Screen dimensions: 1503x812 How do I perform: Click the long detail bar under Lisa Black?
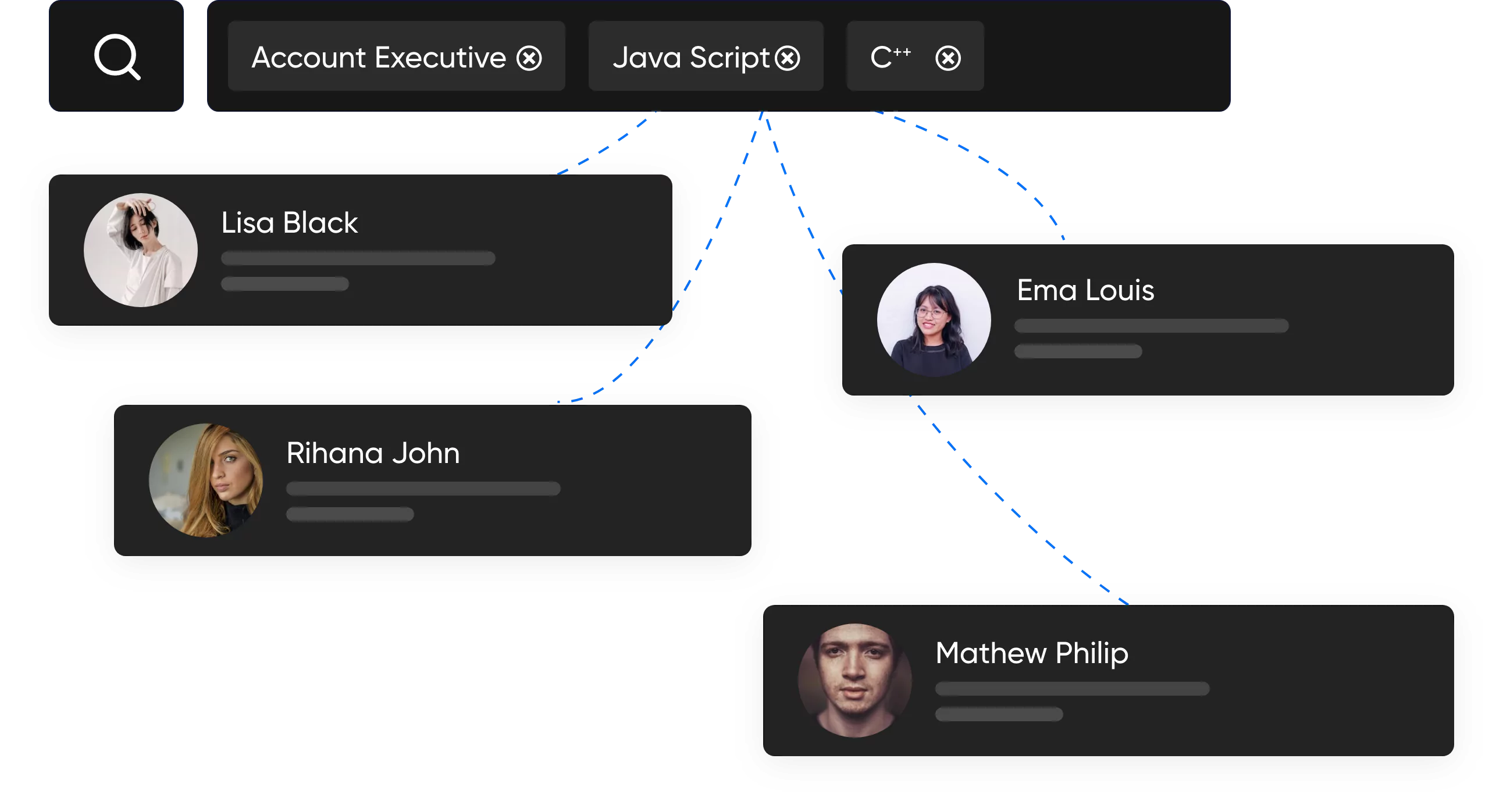pyautogui.click(x=358, y=258)
